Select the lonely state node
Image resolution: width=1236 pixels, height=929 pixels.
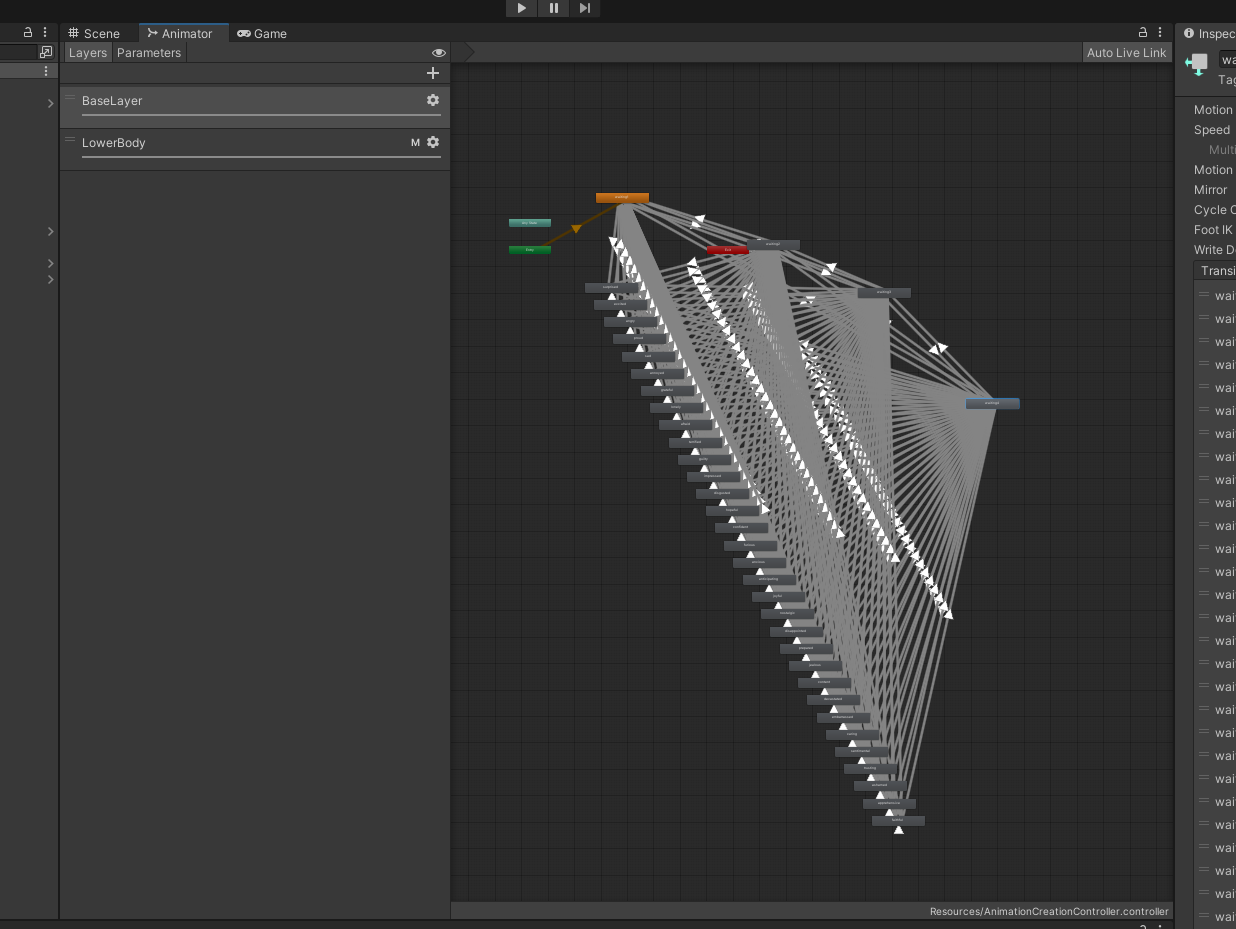point(676,407)
